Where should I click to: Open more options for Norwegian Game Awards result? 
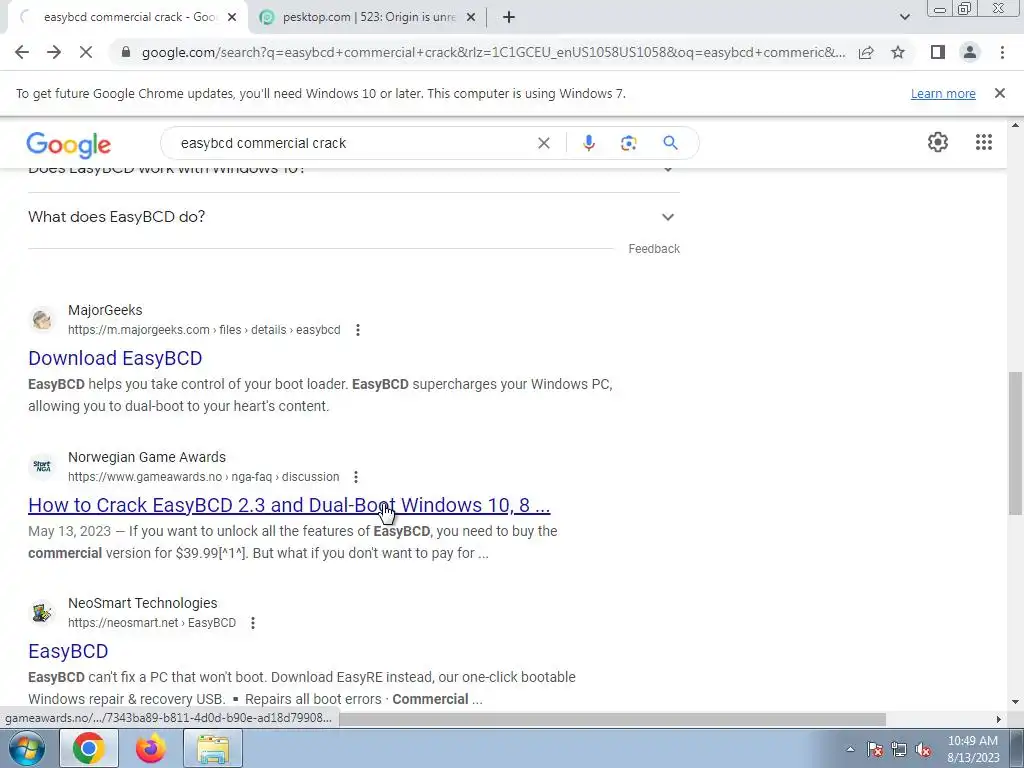(x=355, y=477)
